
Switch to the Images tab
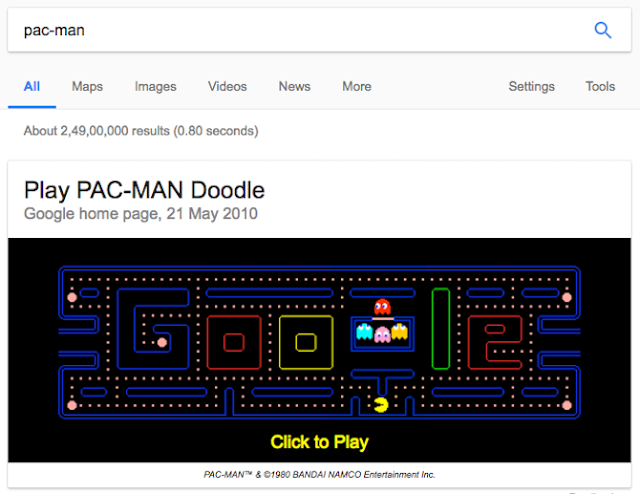coord(156,87)
